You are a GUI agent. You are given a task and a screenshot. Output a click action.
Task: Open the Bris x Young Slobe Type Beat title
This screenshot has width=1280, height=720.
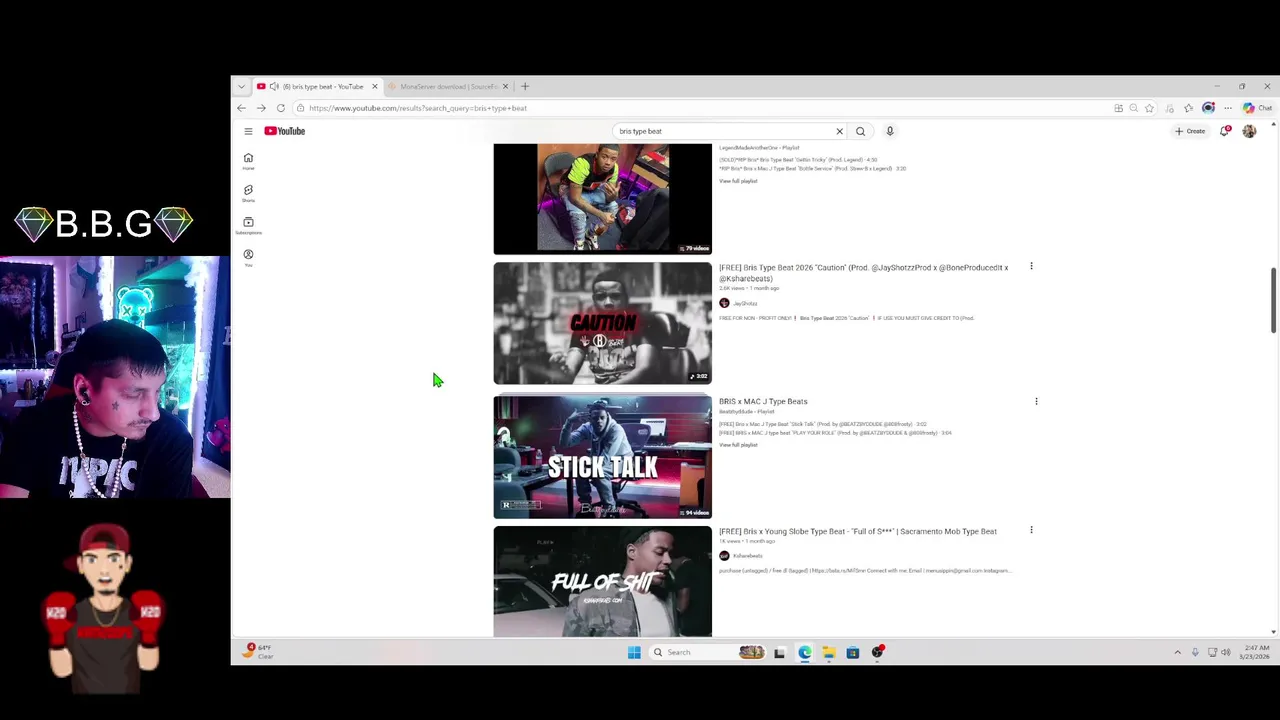click(x=858, y=531)
